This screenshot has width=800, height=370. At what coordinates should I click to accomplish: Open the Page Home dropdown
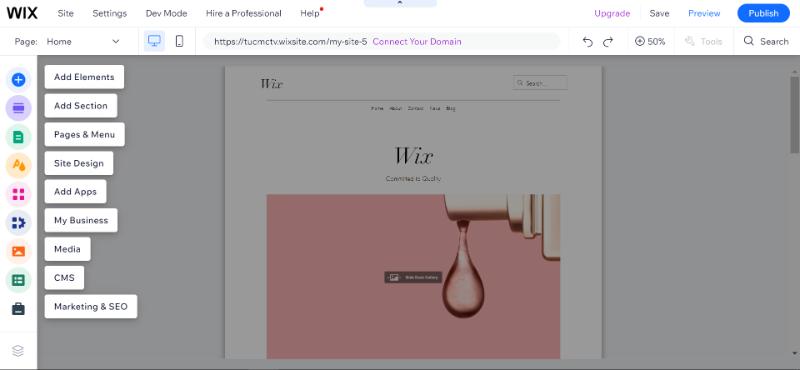pyautogui.click(x=83, y=42)
